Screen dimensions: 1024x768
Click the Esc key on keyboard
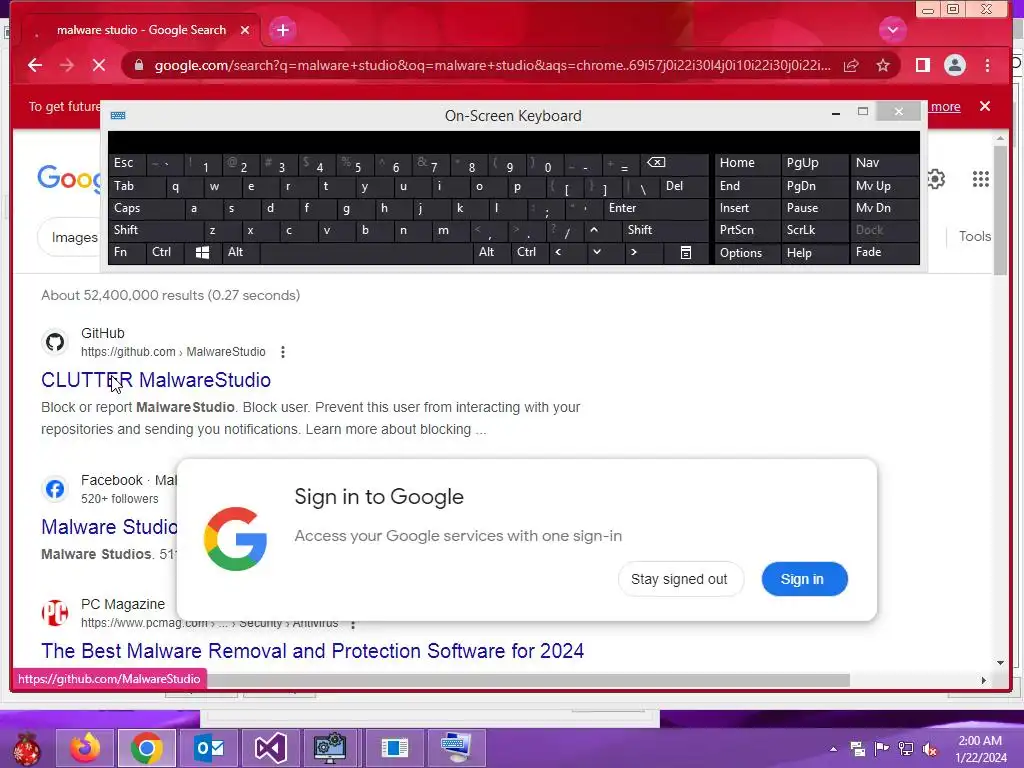point(127,163)
